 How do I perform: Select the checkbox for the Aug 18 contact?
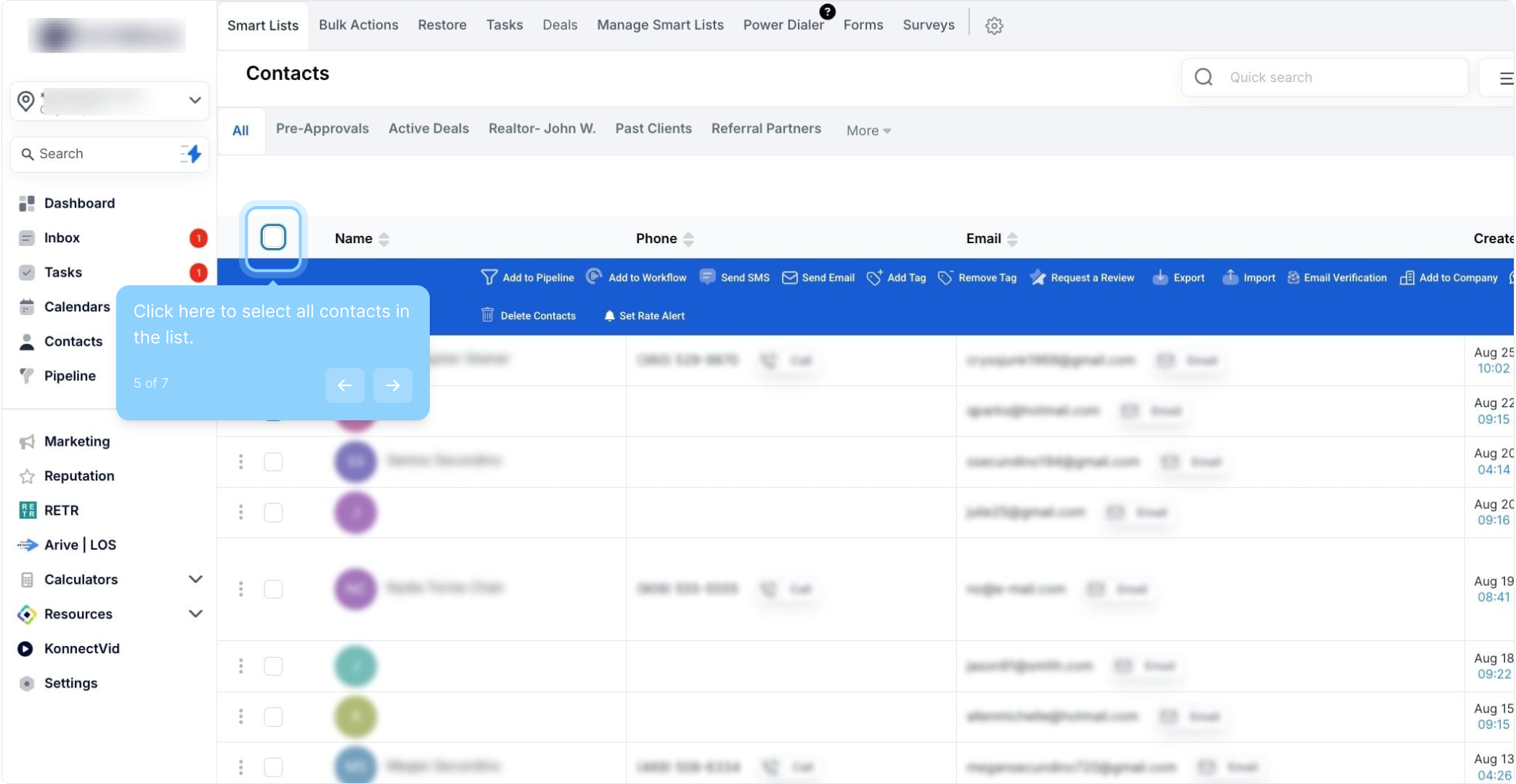(x=273, y=666)
